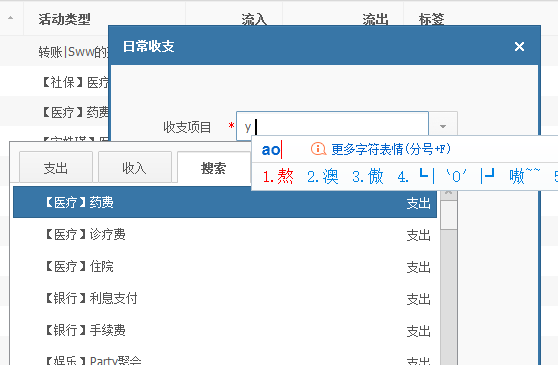
Task: Select the 搜索 tab
Action: click(214, 168)
